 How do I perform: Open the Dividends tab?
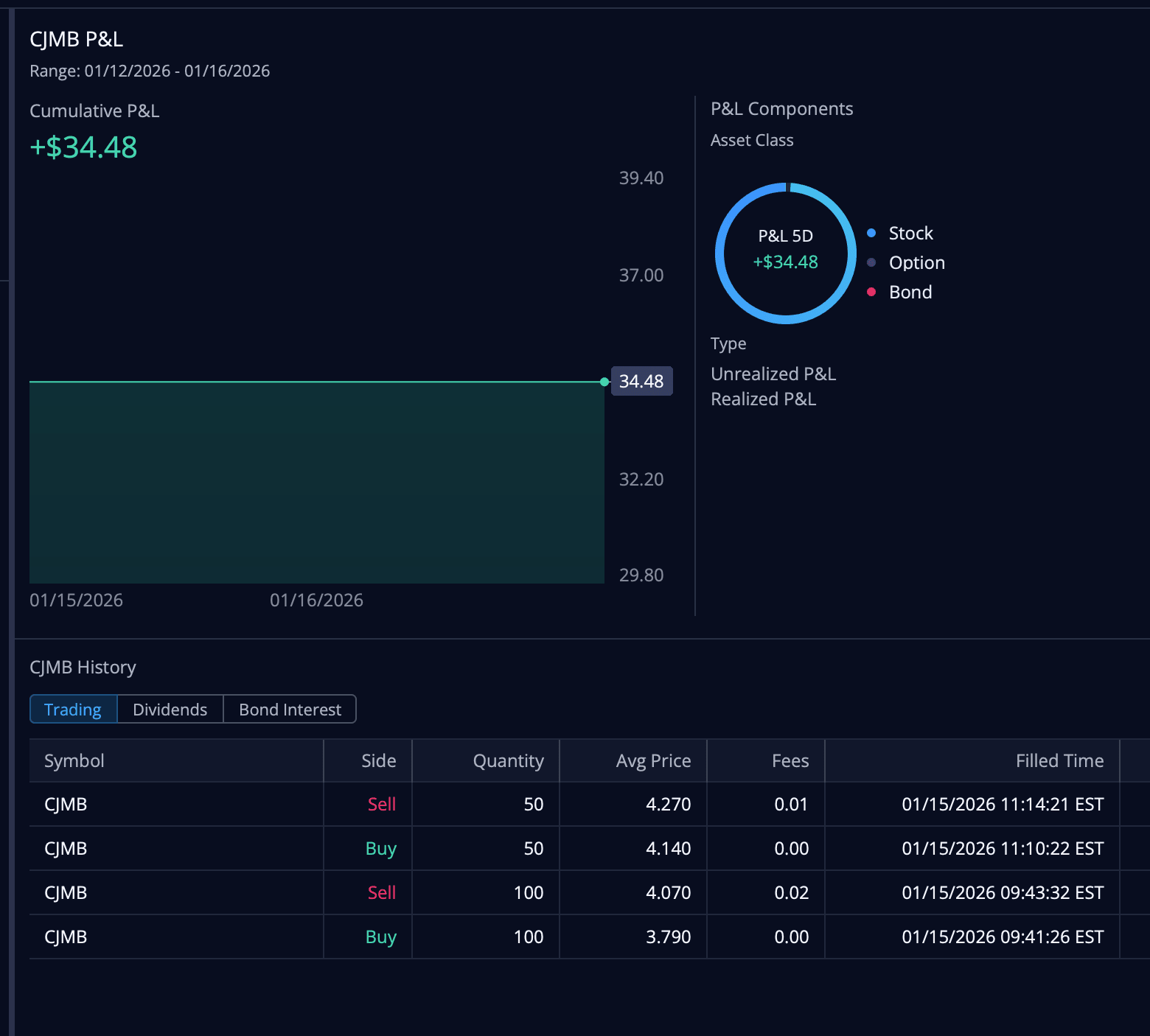point(170,710)
